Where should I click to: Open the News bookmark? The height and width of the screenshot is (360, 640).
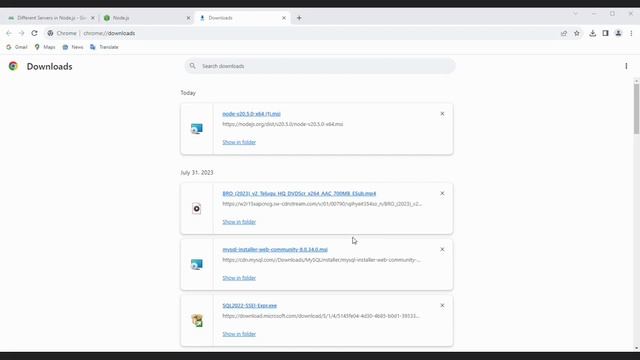click(x=73, y=47)
